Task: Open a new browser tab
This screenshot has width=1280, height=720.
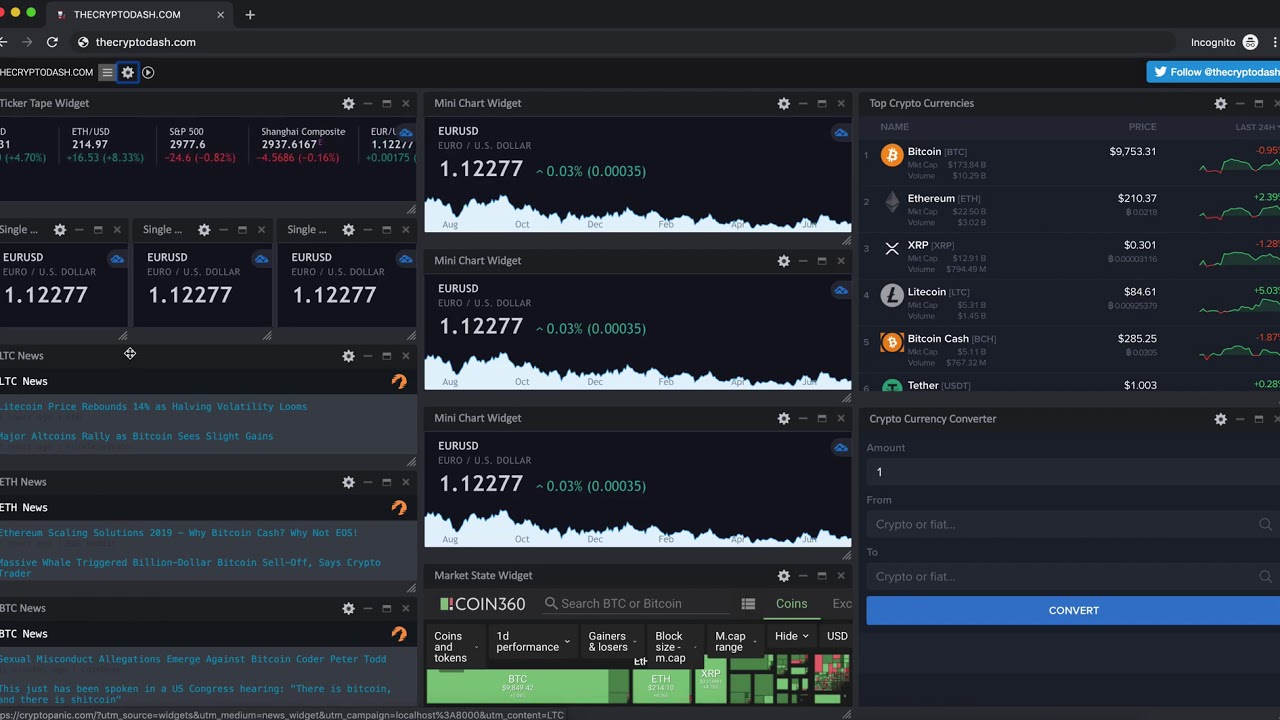Action: click(x=250, y=14)
